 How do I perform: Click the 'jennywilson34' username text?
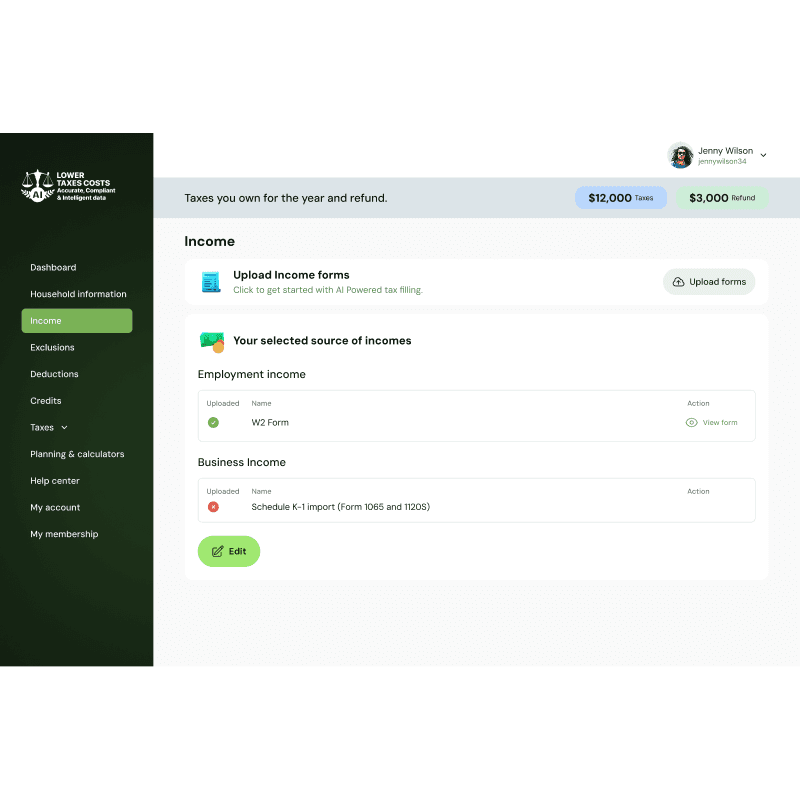coord(722,162)
